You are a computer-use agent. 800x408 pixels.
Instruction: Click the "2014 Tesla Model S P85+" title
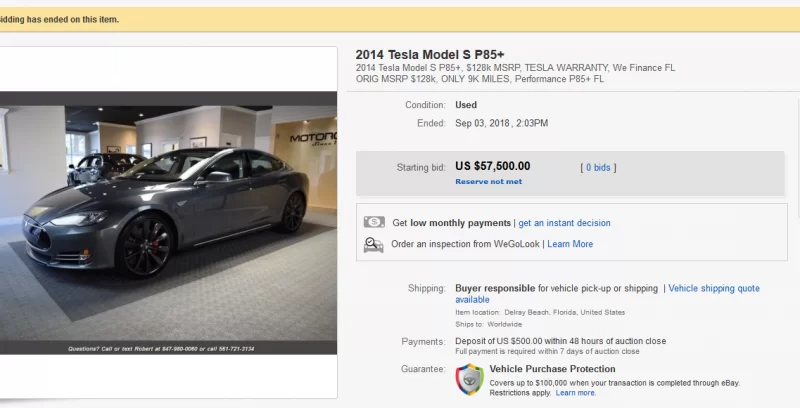(428, 54)
